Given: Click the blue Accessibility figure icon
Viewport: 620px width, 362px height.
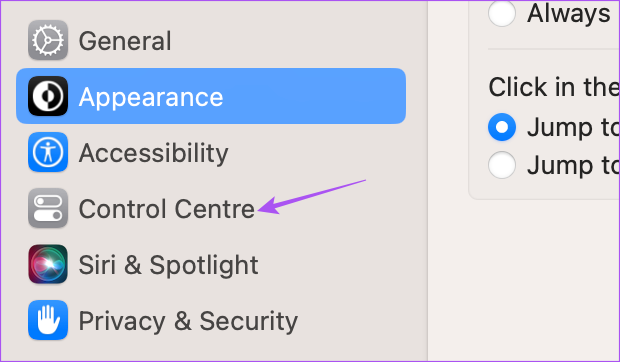Looking at the screenshot, I should click(48, 152).
